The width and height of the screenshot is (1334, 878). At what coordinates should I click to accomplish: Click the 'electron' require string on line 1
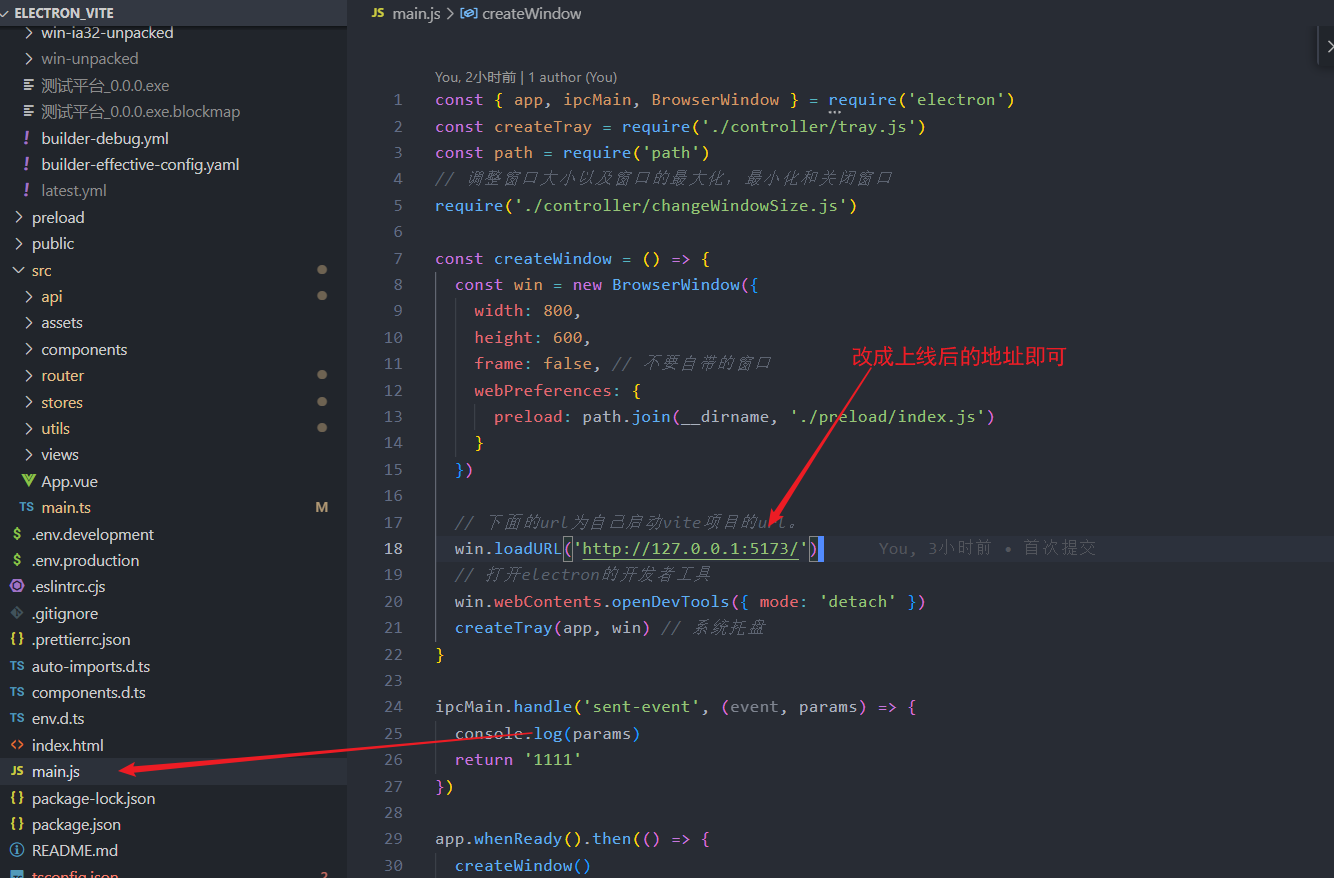click(x=960, y=100)
